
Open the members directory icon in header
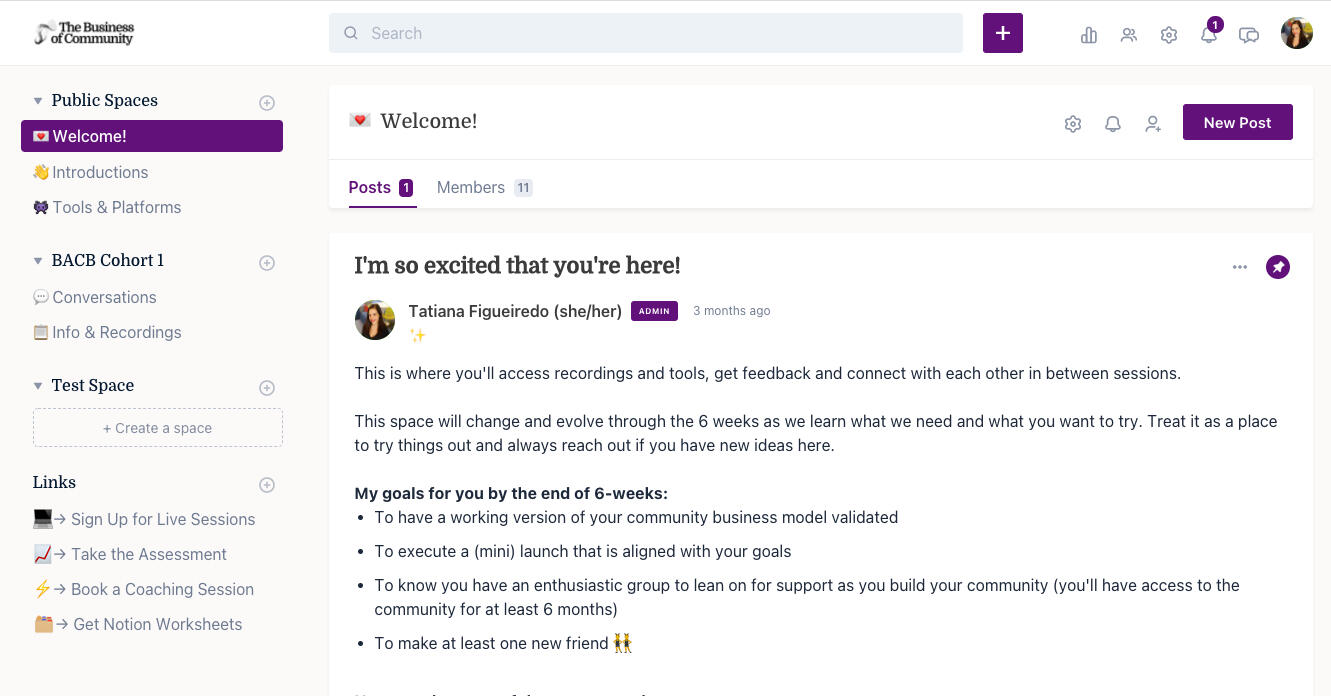coord(1129,35)
